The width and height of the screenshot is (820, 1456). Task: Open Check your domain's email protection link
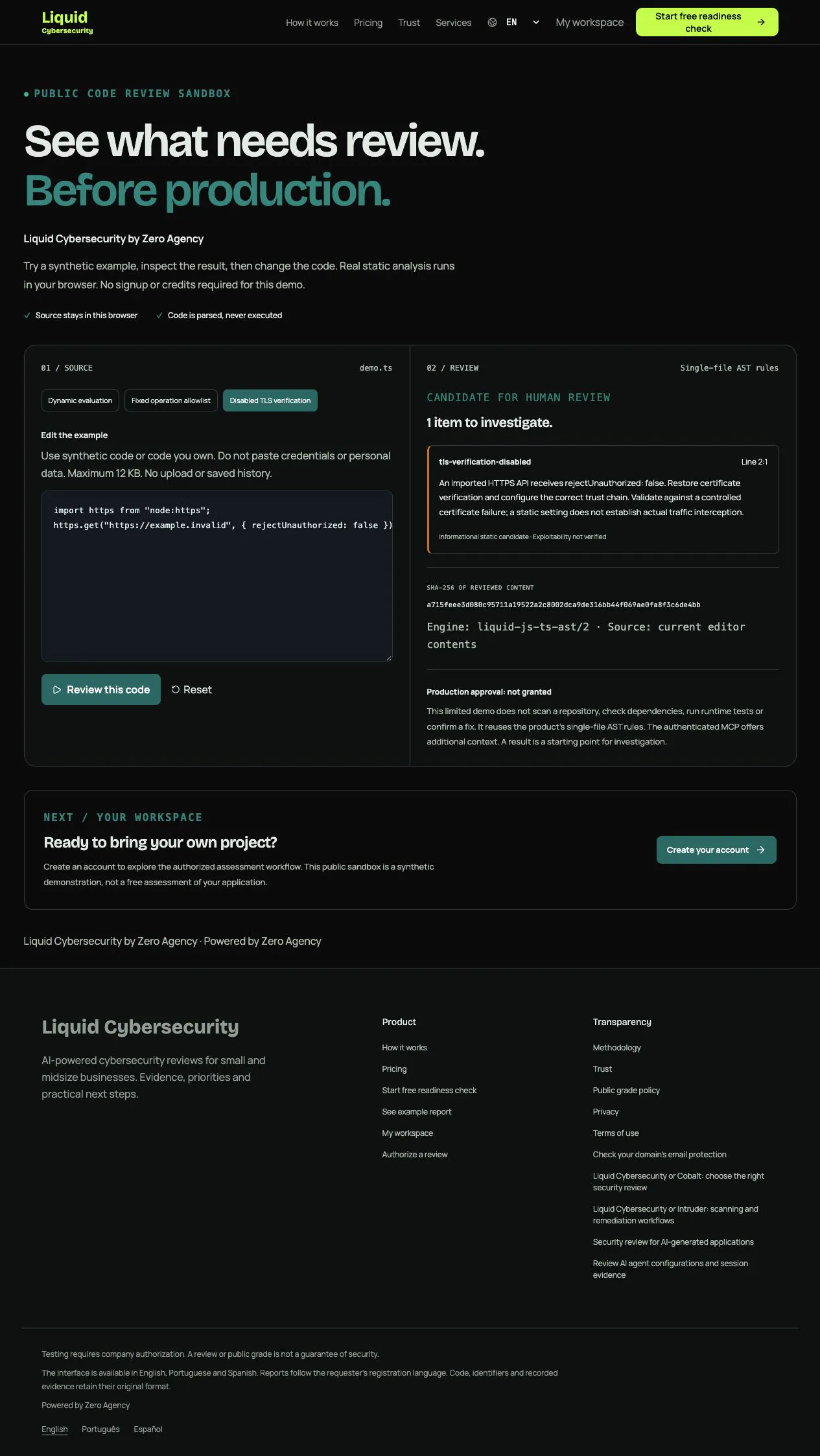659,1154
